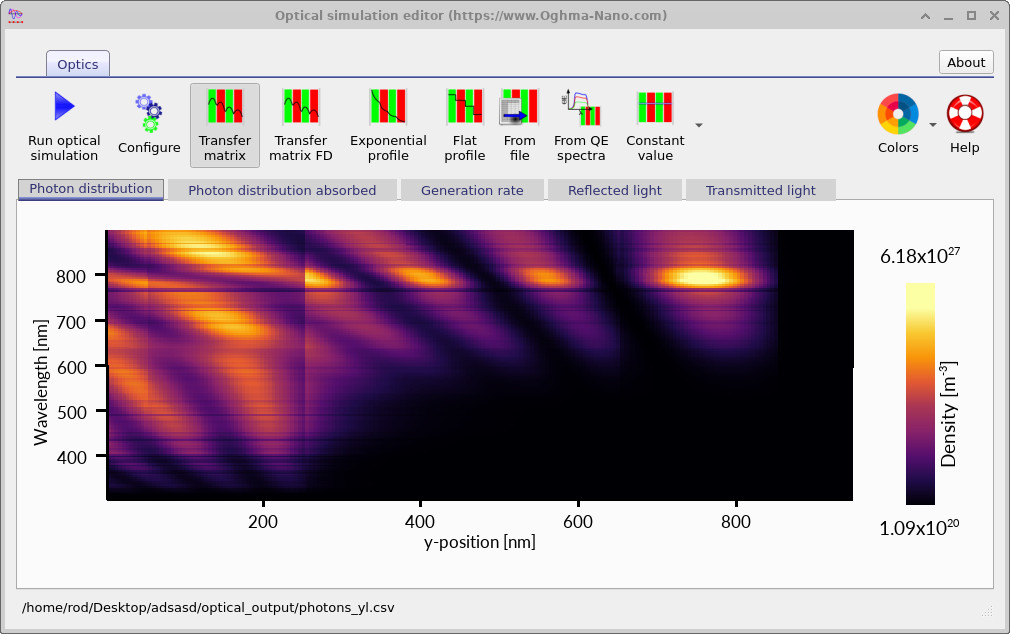Click the Wavelength [nm] axis label
This screenshot has height=634, width=1010.
(41, 382)
